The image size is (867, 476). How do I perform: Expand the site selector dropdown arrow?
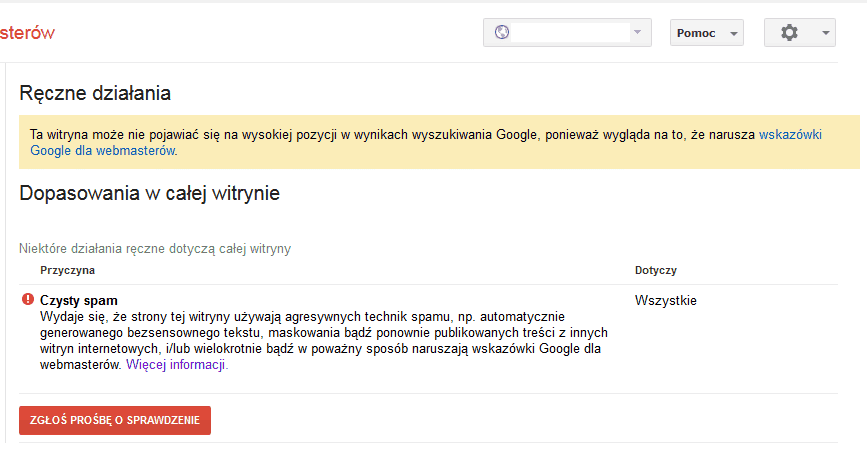638,32
